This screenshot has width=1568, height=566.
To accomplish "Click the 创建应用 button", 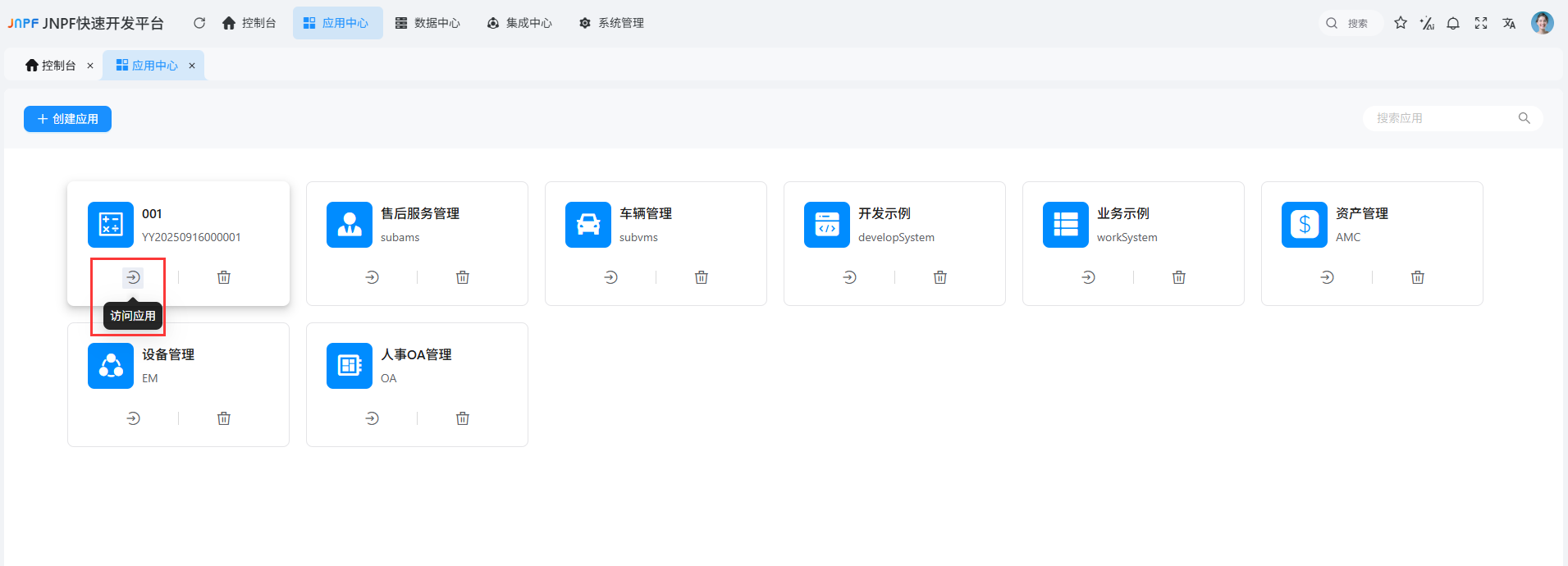I will pyautogui.click(x=67, y=119).
